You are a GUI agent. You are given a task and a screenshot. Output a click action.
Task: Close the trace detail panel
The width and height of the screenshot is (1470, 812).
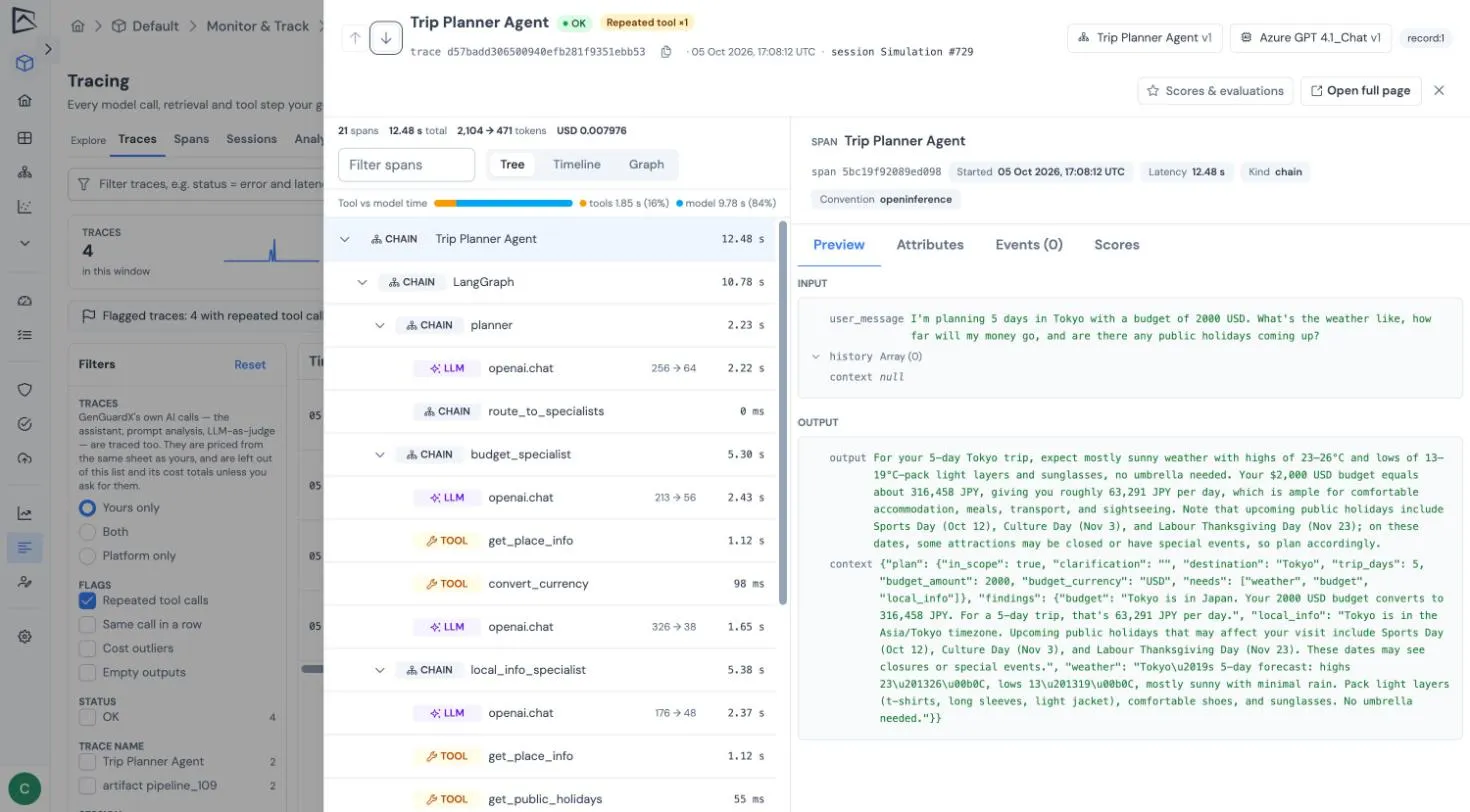point(1439,90)
